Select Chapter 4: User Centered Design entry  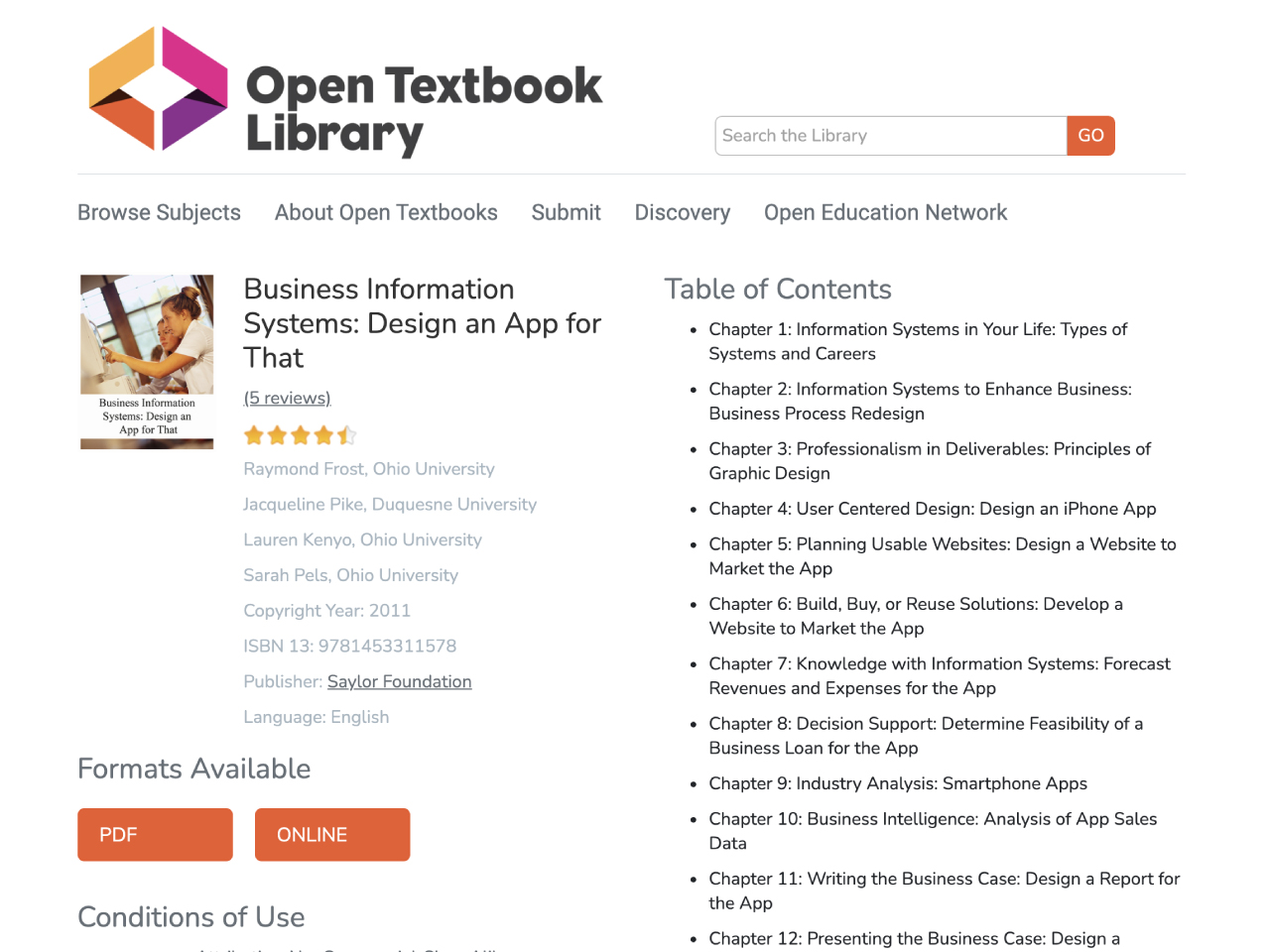point(933,509)
